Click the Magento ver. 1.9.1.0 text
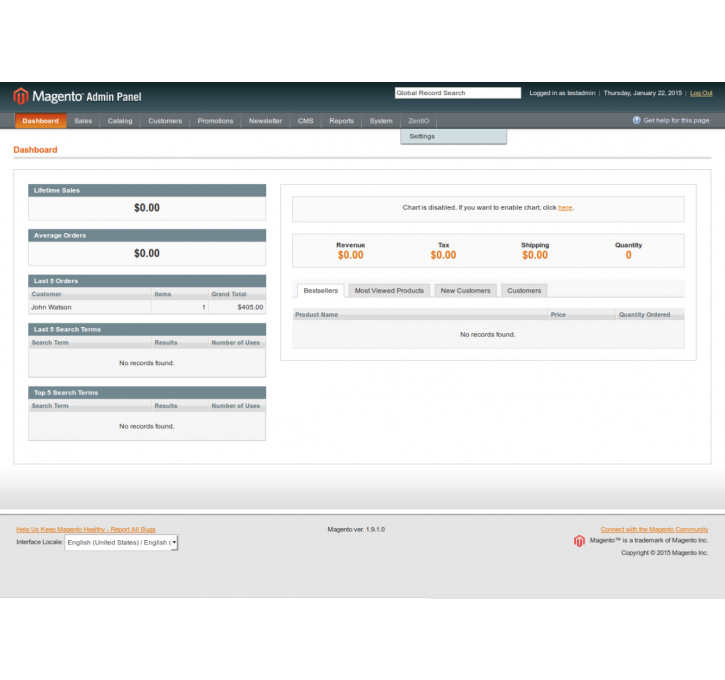This screenshot has height=680, width=725. [356, 529]
